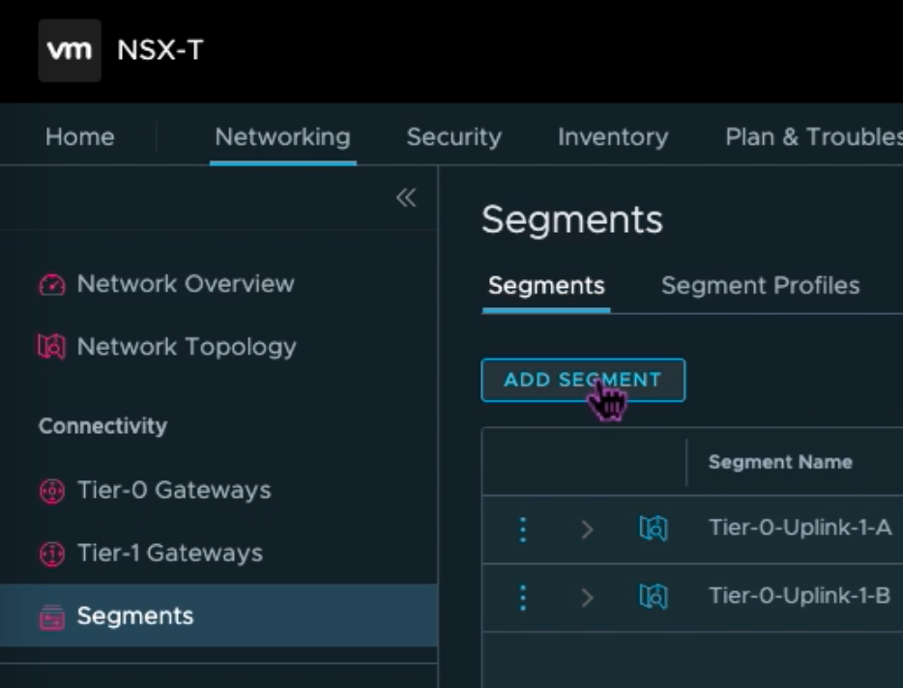This screenshot has height=688, width=904.
Task: Open the Security tab
Action: coord(454,137)
